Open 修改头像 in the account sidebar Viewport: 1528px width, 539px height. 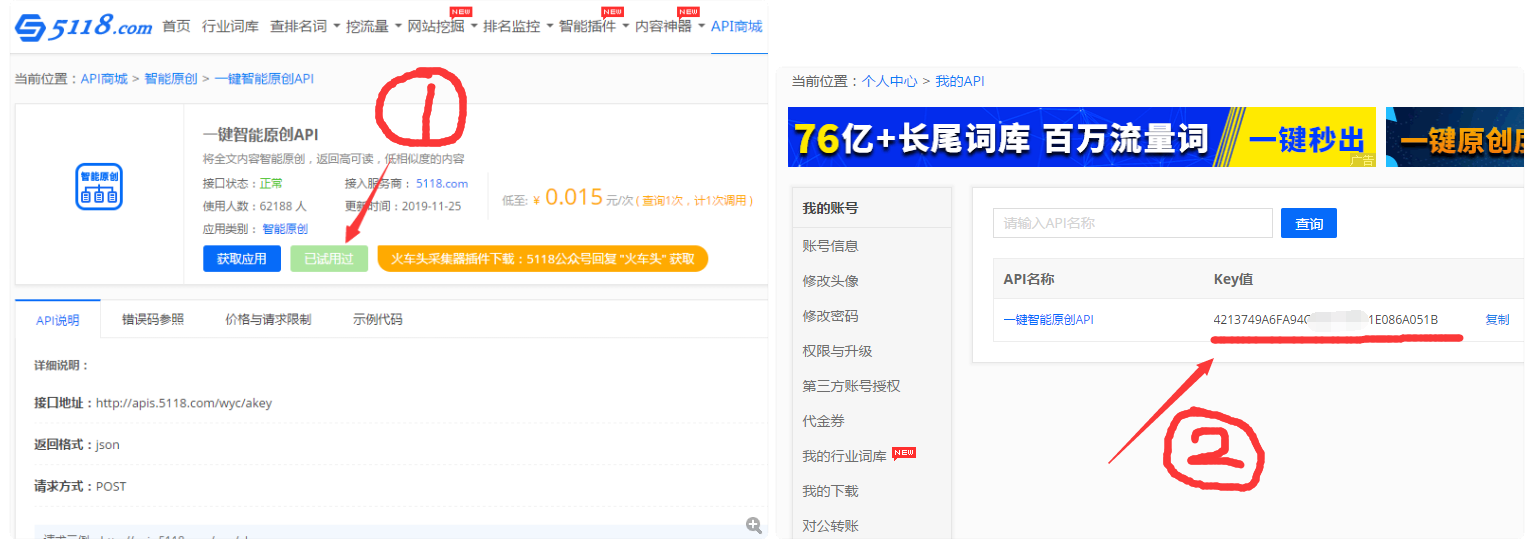click(x=830, y=281)
